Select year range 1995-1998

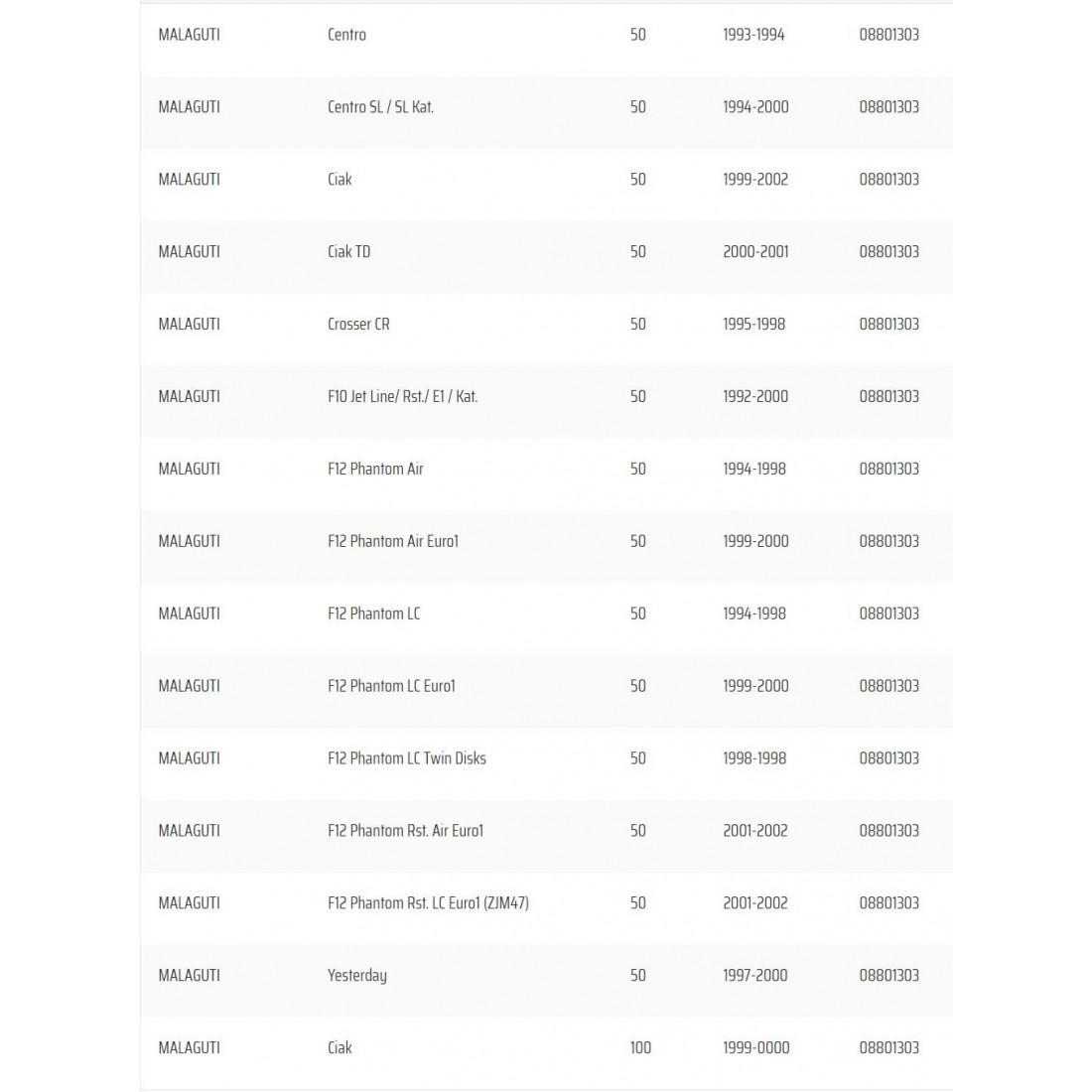point(753,324)
